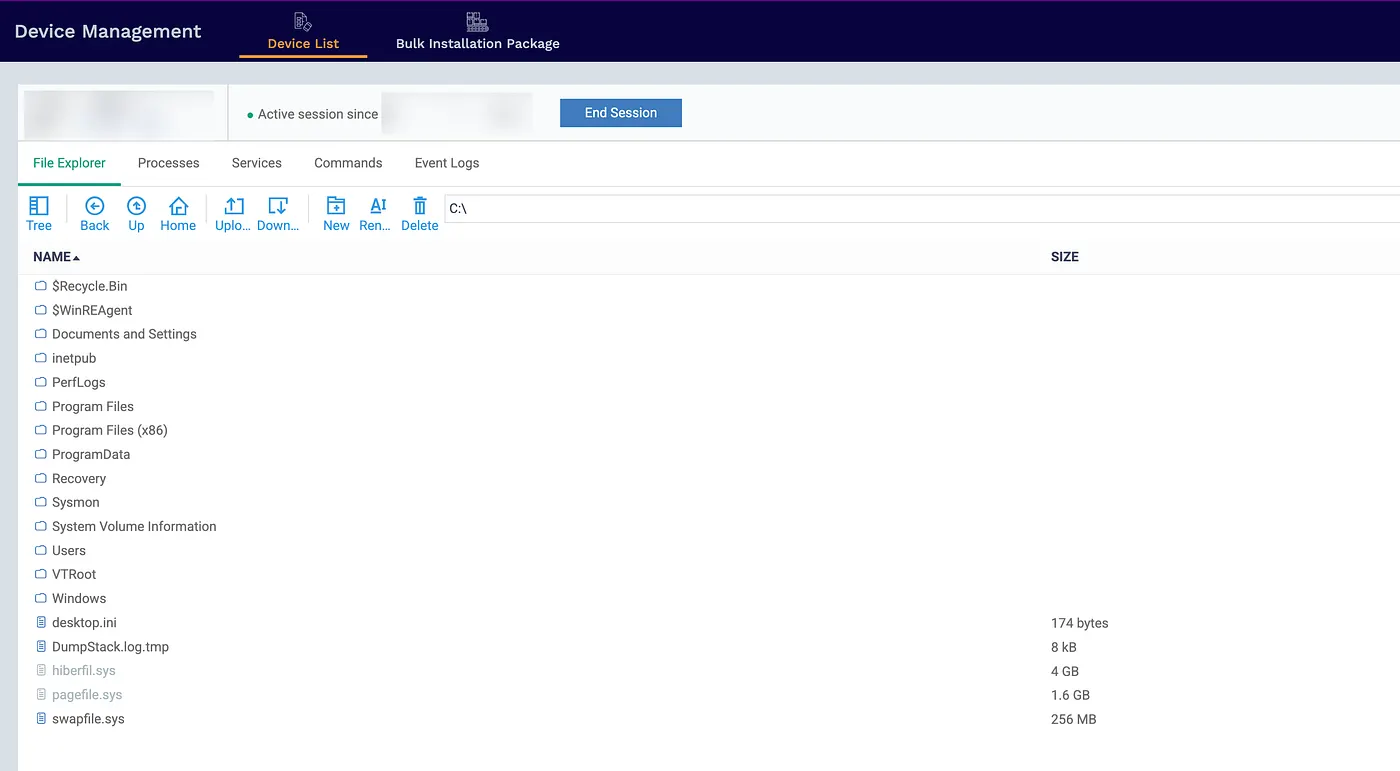Switch to the Services tab
Screen dimensions: 1400x771
(x=256, y=162)
